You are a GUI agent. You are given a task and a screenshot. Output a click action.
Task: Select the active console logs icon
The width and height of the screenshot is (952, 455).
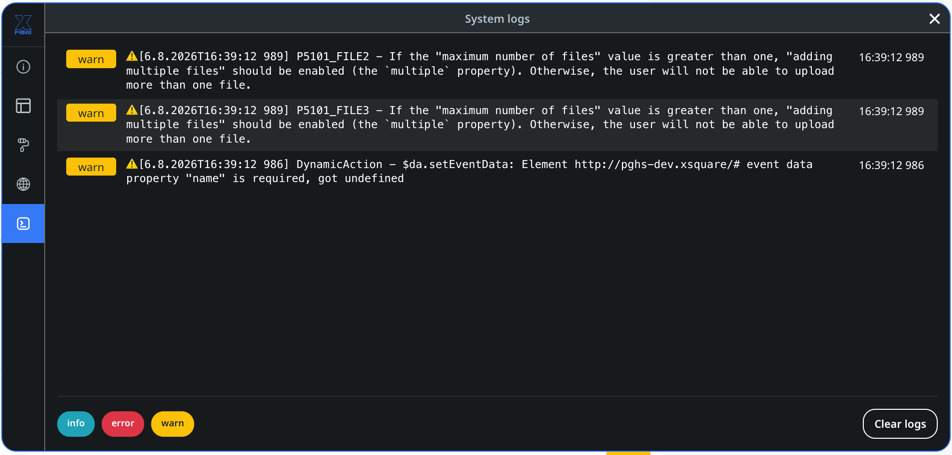point(23,224)
